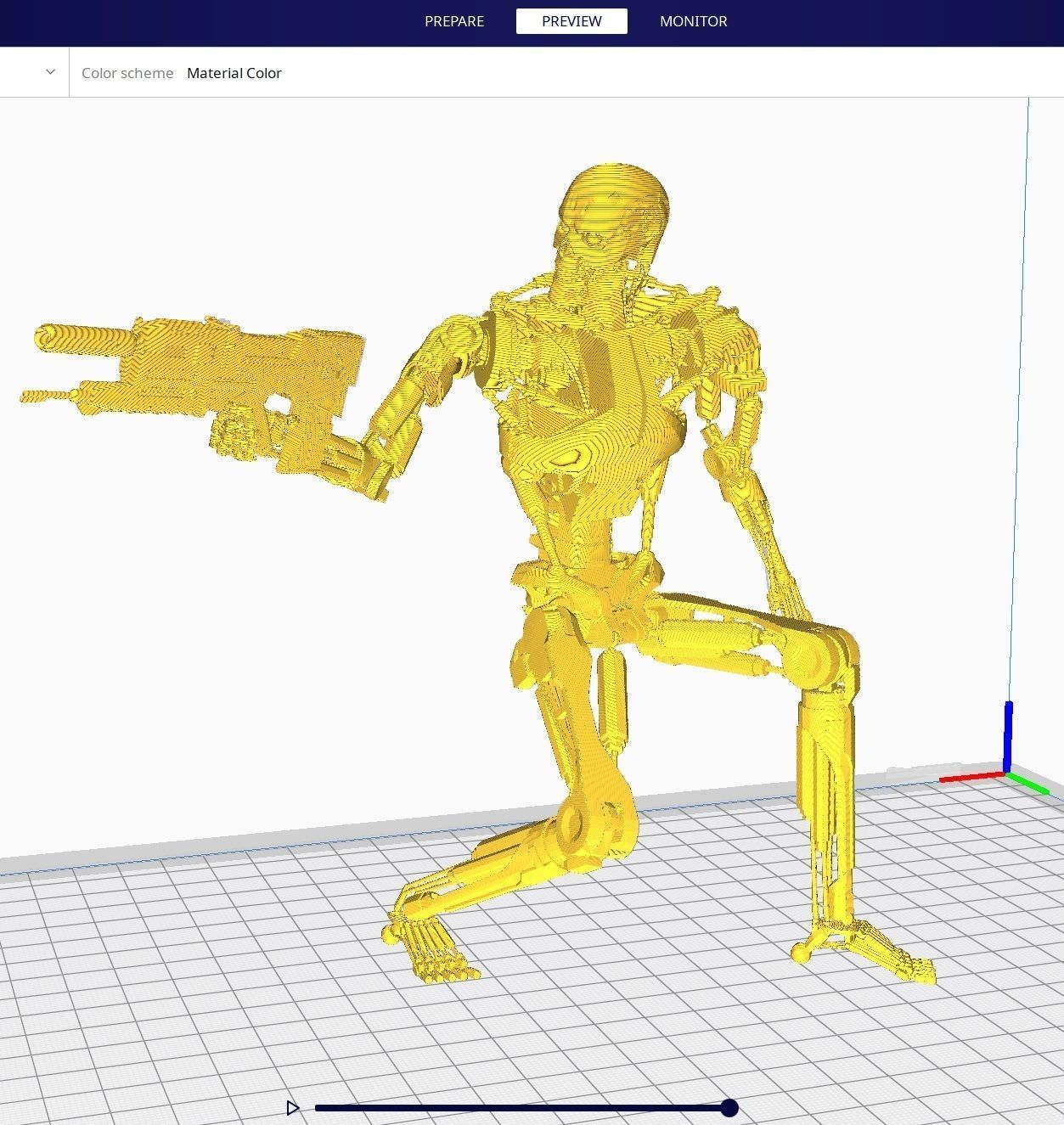Click the layer slider handle

(x=729, y=1108)
